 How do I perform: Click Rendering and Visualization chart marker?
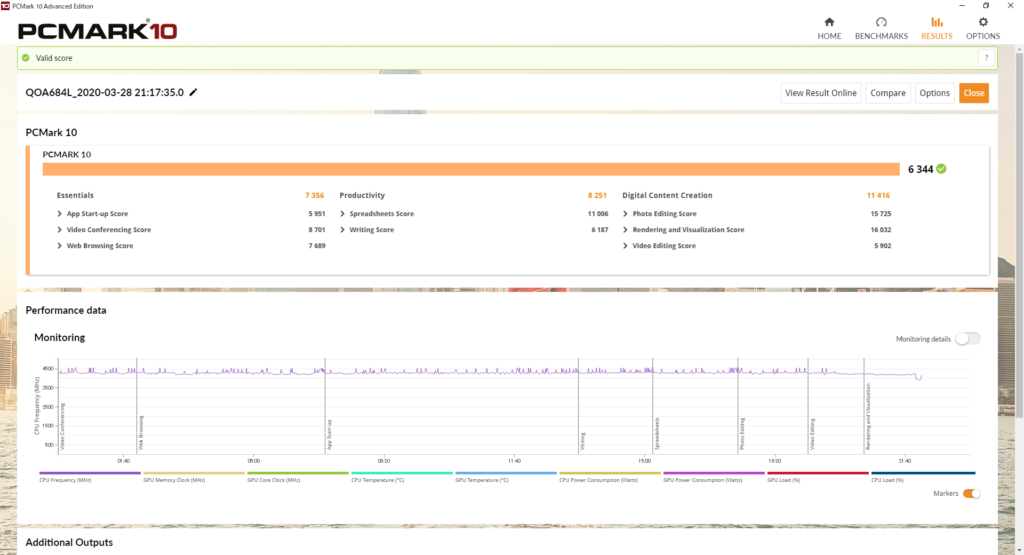pos(868,417)
